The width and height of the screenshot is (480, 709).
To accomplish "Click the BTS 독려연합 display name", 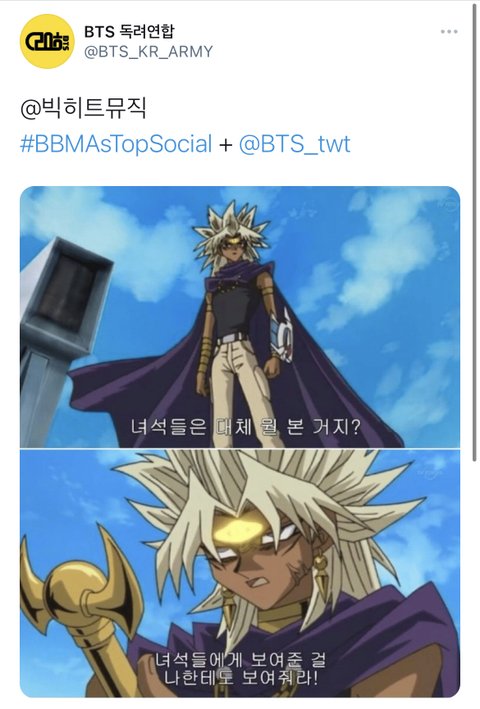I will tap(129, 32).
